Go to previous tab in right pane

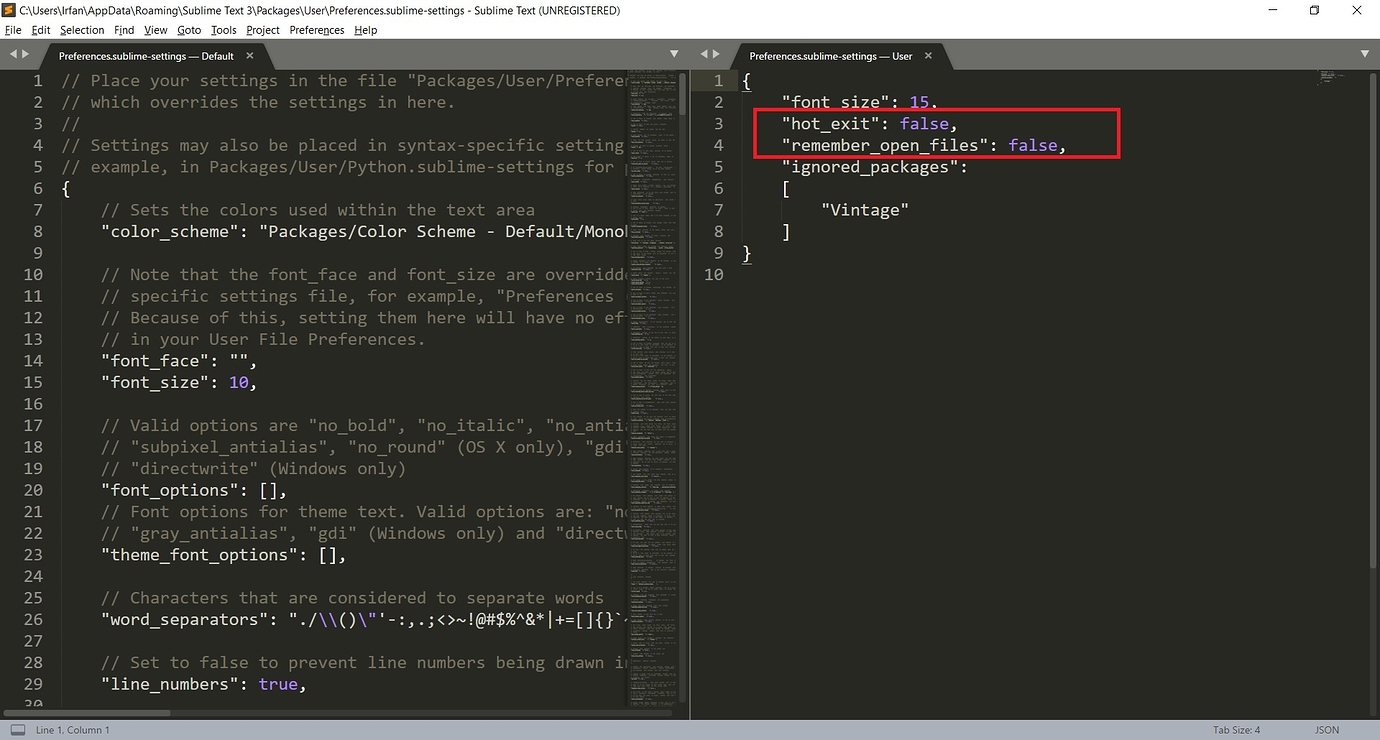click(x=704, y=54)
